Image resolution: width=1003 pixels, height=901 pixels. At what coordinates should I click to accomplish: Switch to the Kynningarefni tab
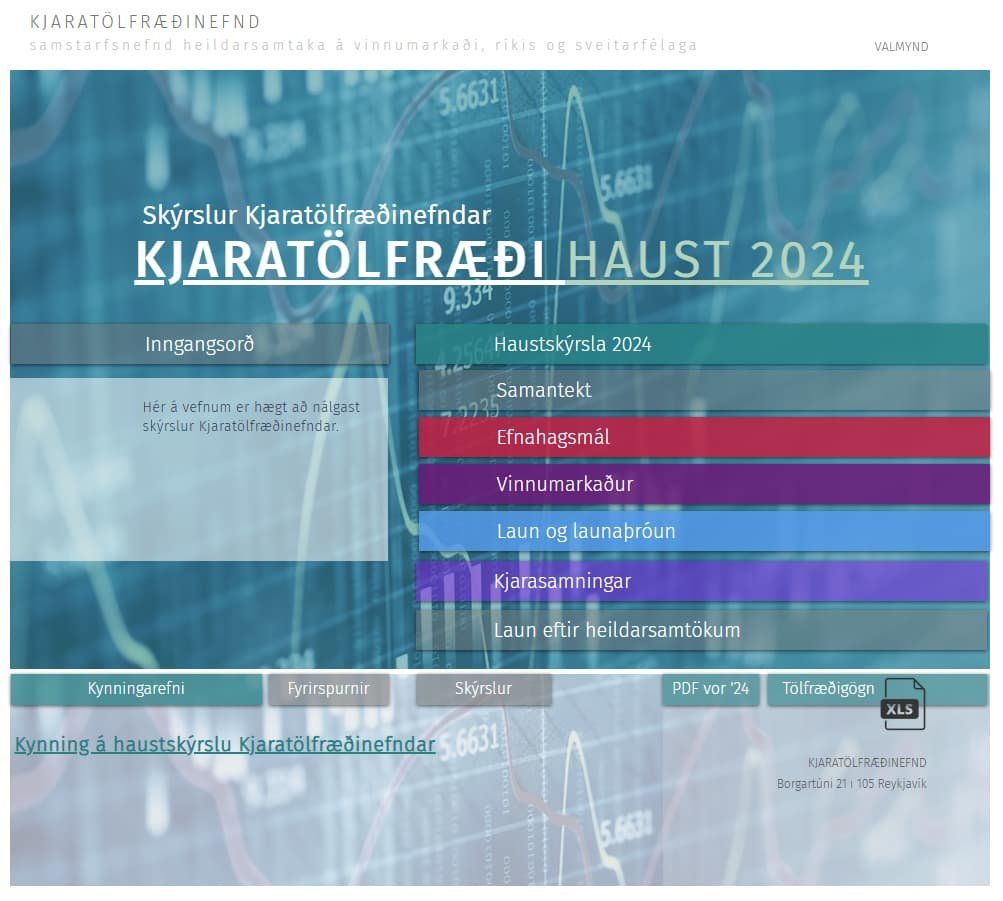click(136, 689)
